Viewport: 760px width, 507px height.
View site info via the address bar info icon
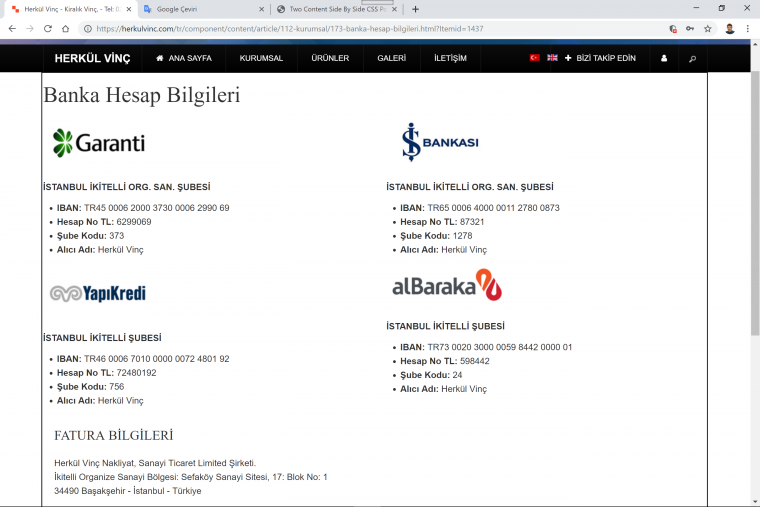[88, 29]
